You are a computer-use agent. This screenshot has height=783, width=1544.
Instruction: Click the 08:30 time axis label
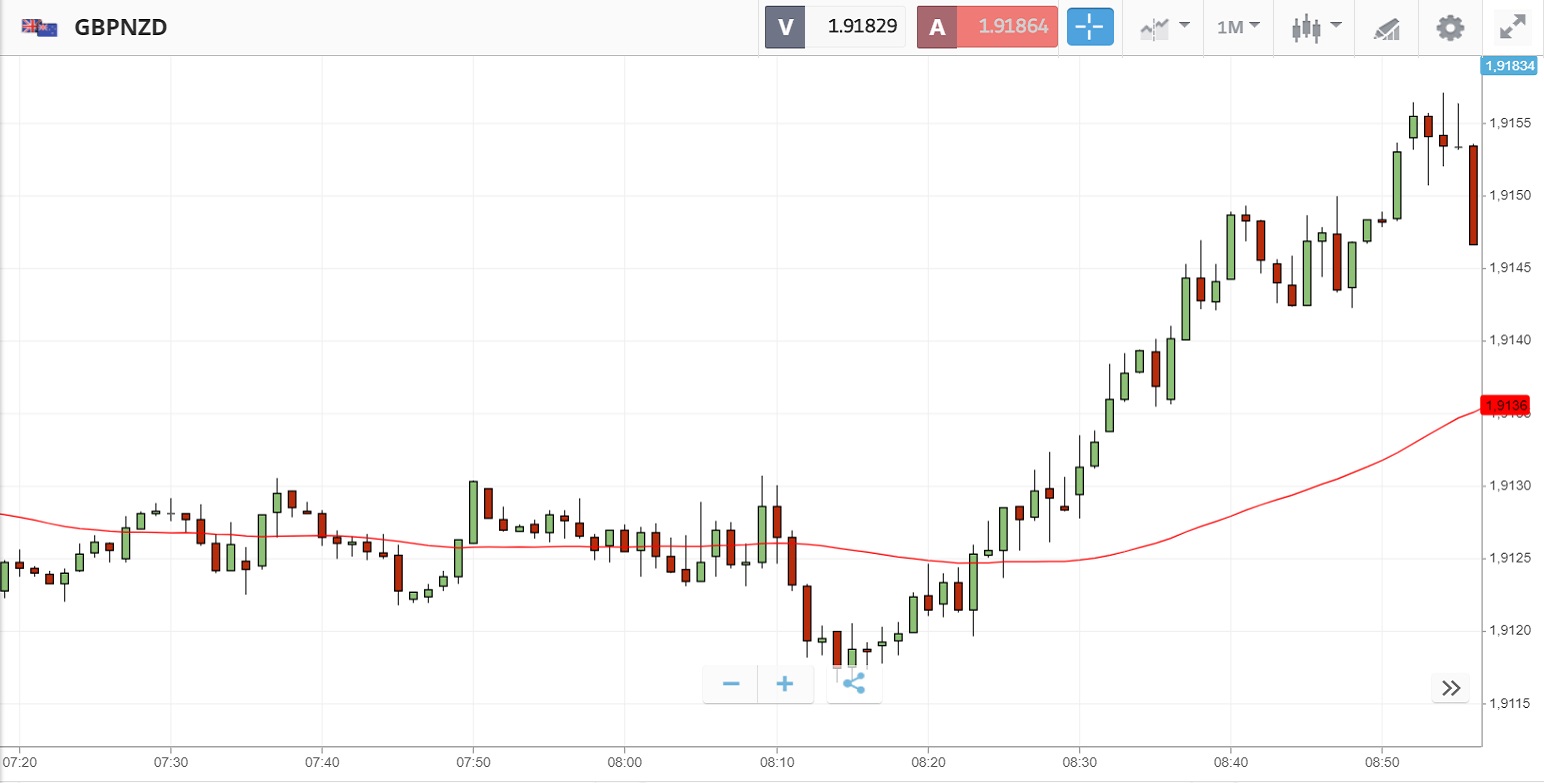click(1079, 762)
